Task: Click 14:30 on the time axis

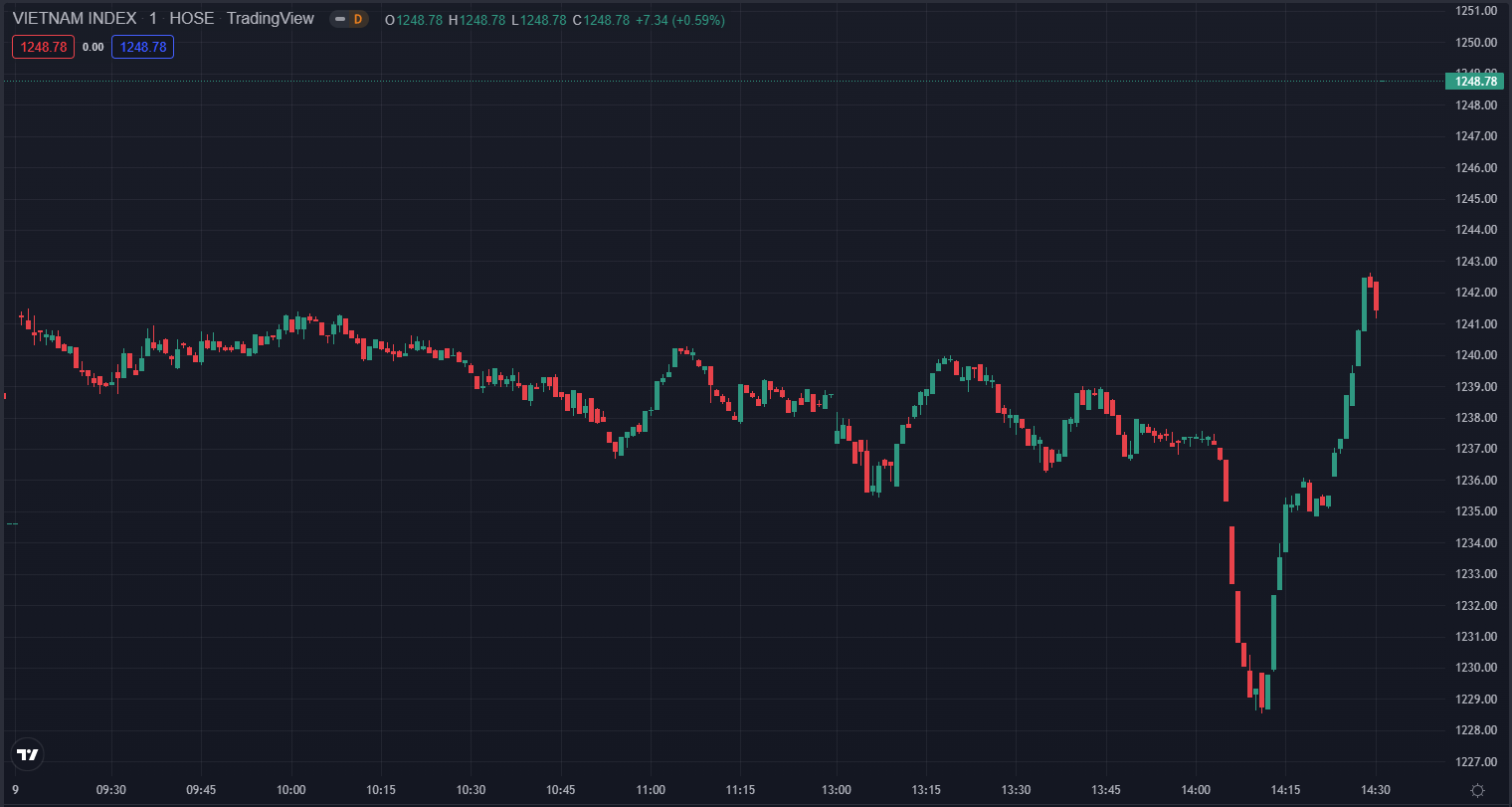Action: (x=1376, y=790)
